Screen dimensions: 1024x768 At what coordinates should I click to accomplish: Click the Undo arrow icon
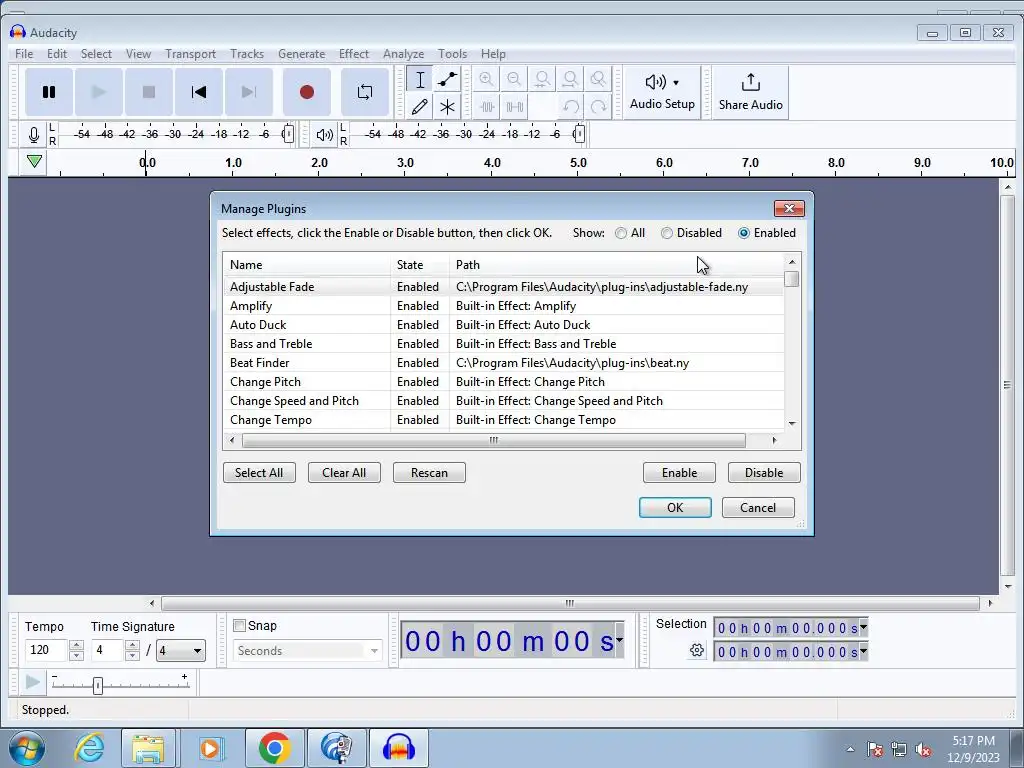coord(571,106)
